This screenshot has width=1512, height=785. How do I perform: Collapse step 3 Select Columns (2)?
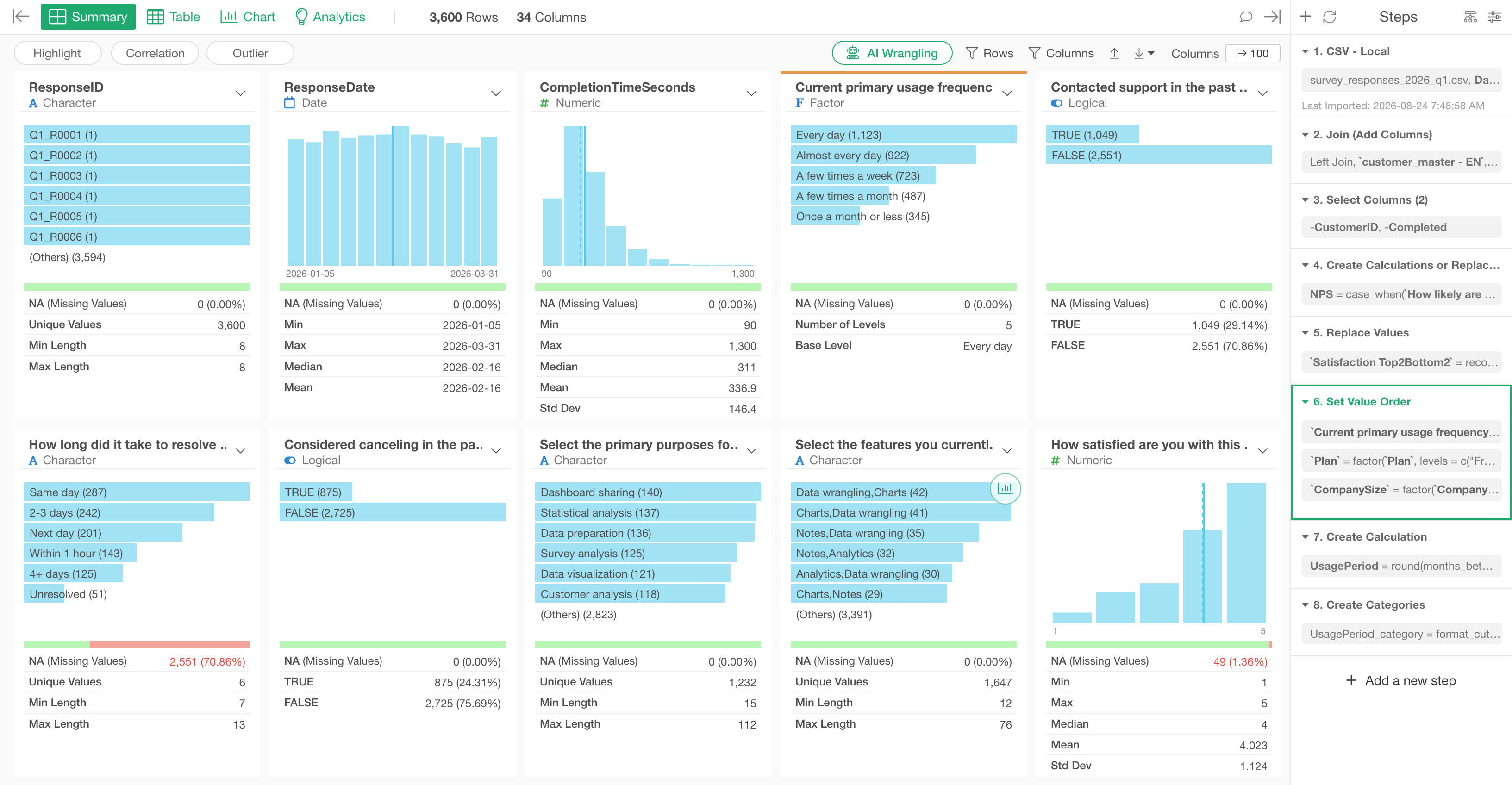[1306, 200]
